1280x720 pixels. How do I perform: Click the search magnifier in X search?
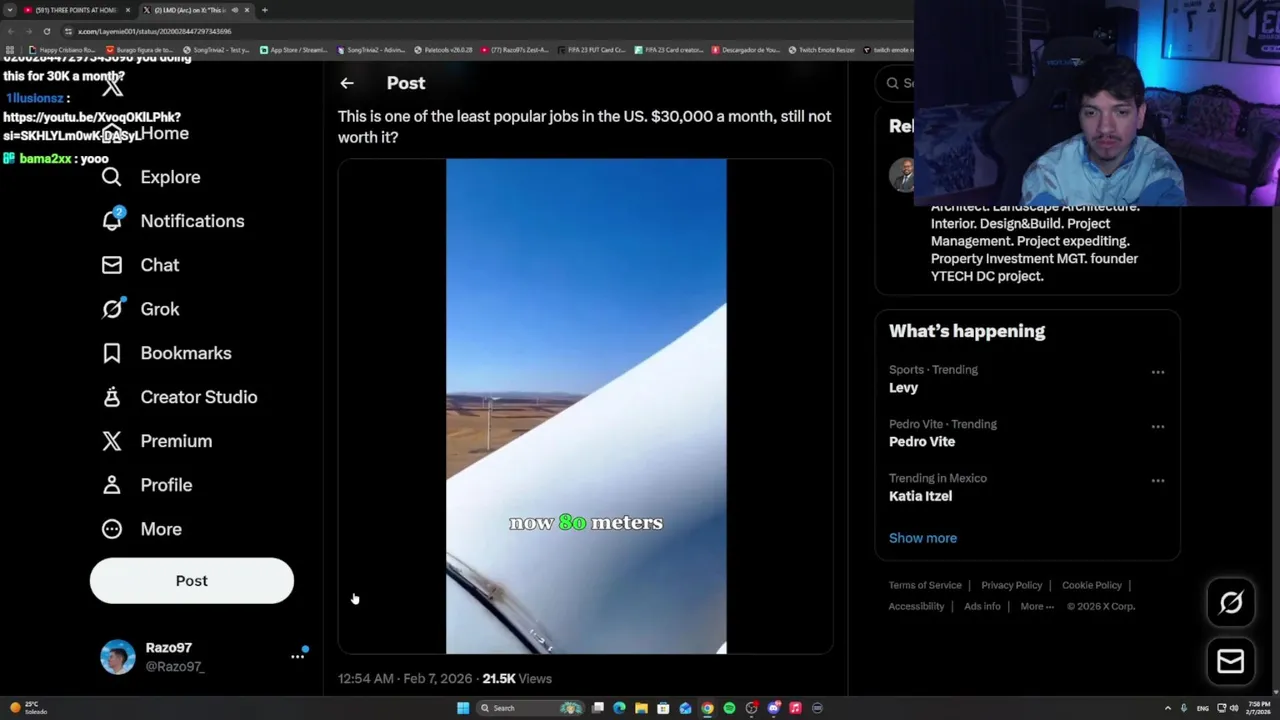coord(893,83)
